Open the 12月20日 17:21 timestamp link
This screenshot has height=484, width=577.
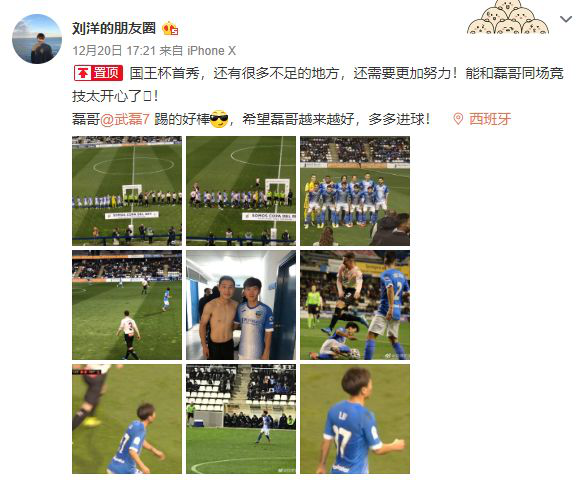tap(114, 50)
